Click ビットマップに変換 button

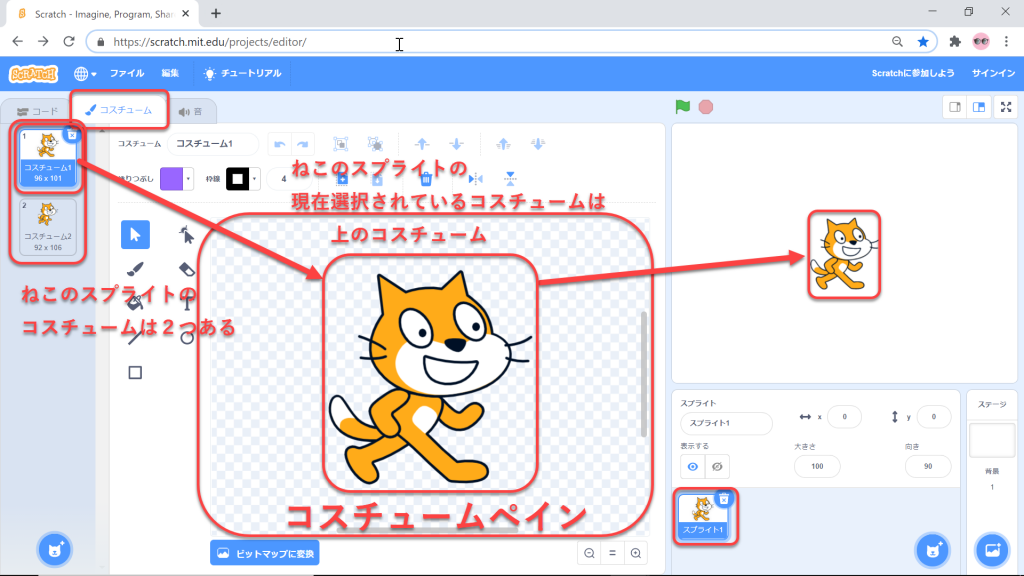[264, 553]
